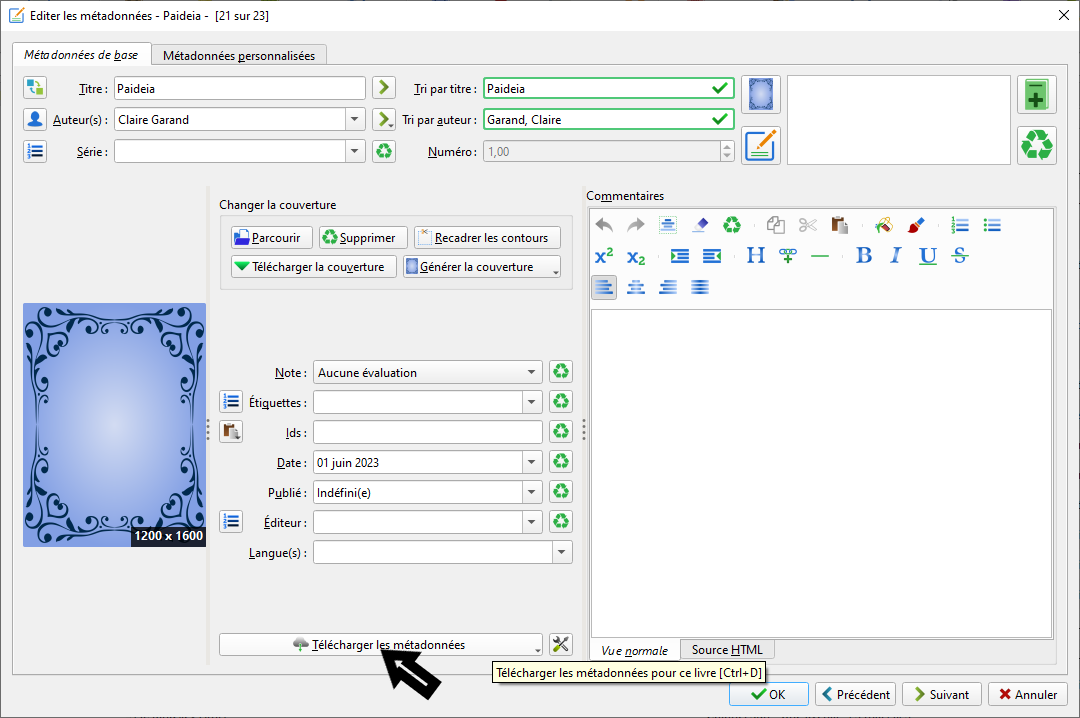Toggle bold formatting
The width and height of the screenshot is (1080, 718).
pos(864,256)
